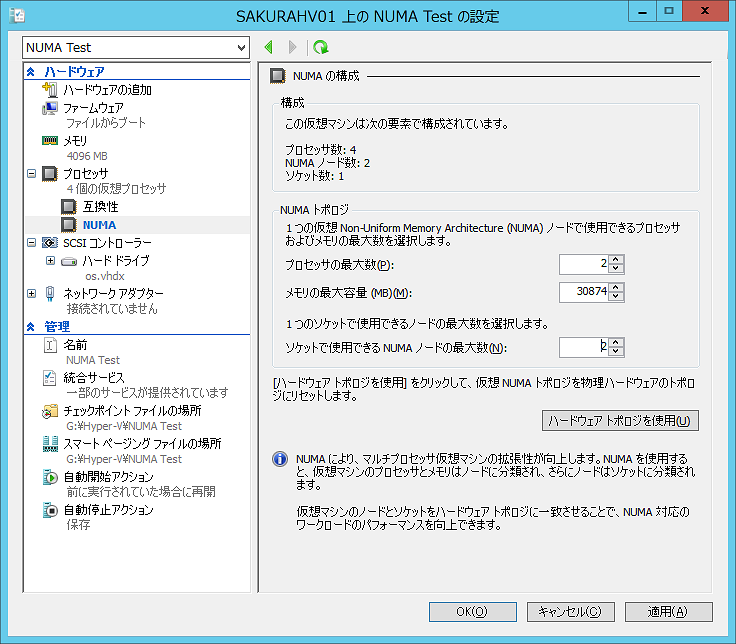Click the プロセッサ chip icon
736x644 pixels.
point(50,174)
